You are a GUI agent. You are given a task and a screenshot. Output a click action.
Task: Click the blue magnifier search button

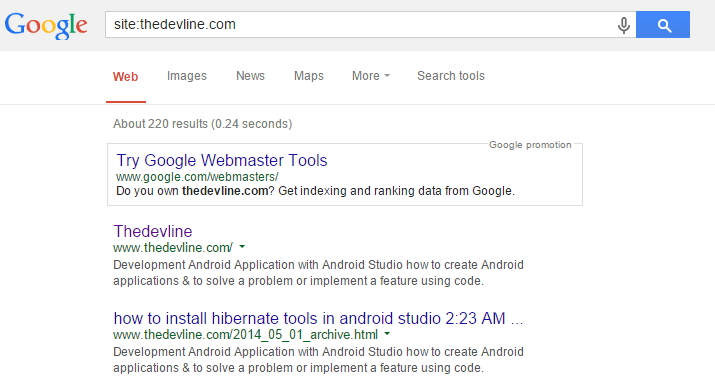point(663,25)
